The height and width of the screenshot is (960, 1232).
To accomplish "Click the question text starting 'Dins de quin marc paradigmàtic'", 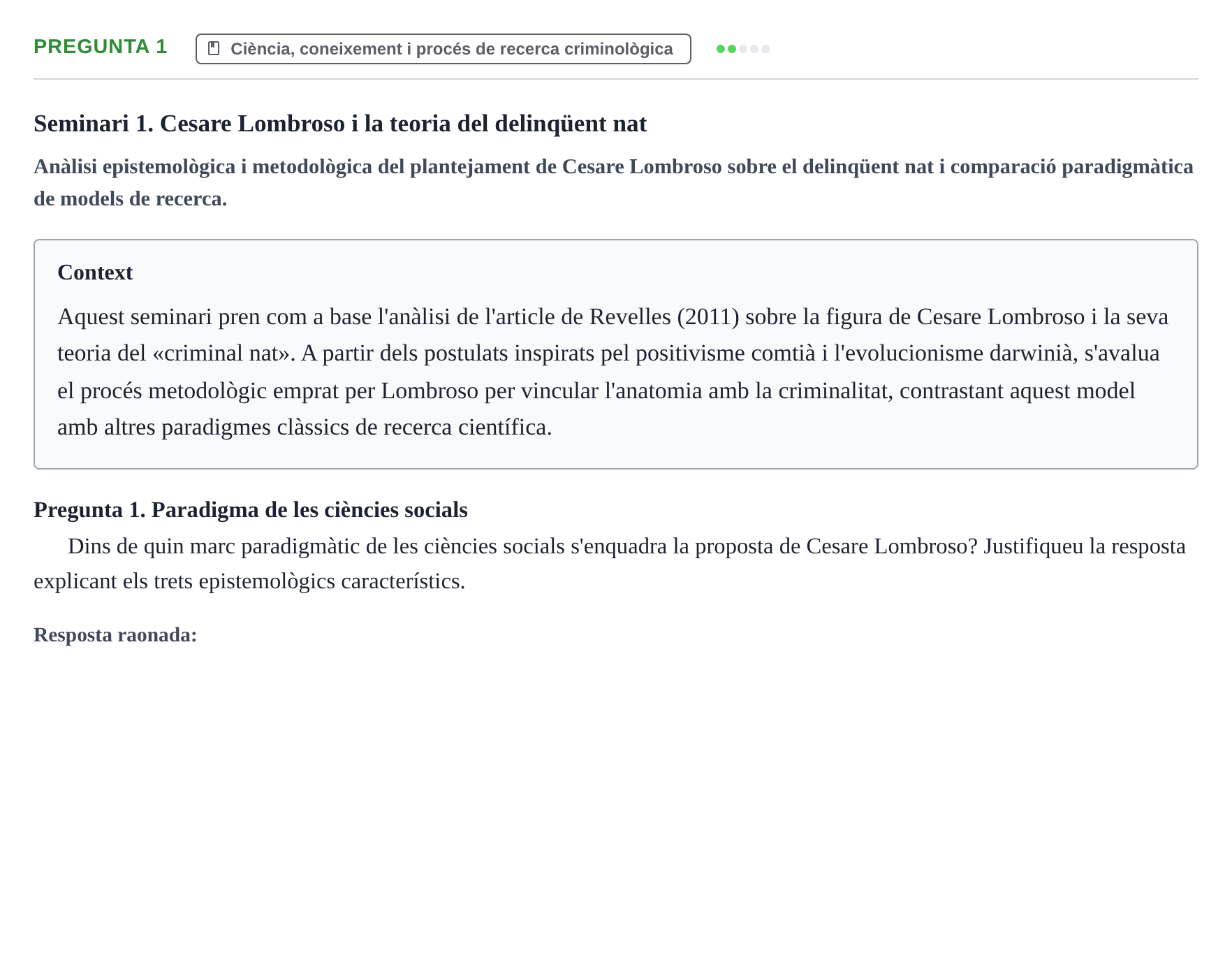I will (x=610, y=563).
